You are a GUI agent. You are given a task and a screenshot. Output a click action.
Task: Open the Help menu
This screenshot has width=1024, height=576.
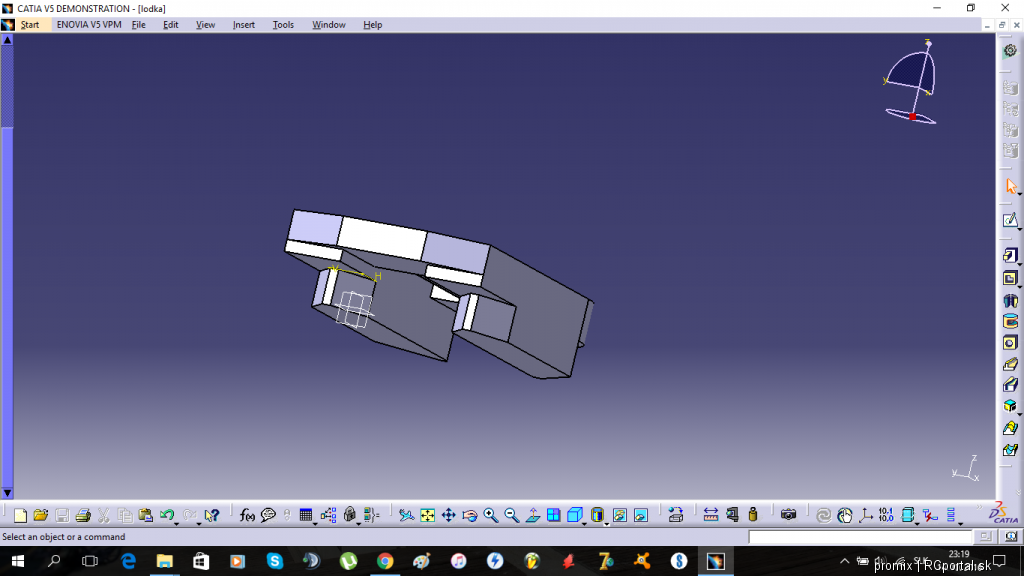pos(372,25)
